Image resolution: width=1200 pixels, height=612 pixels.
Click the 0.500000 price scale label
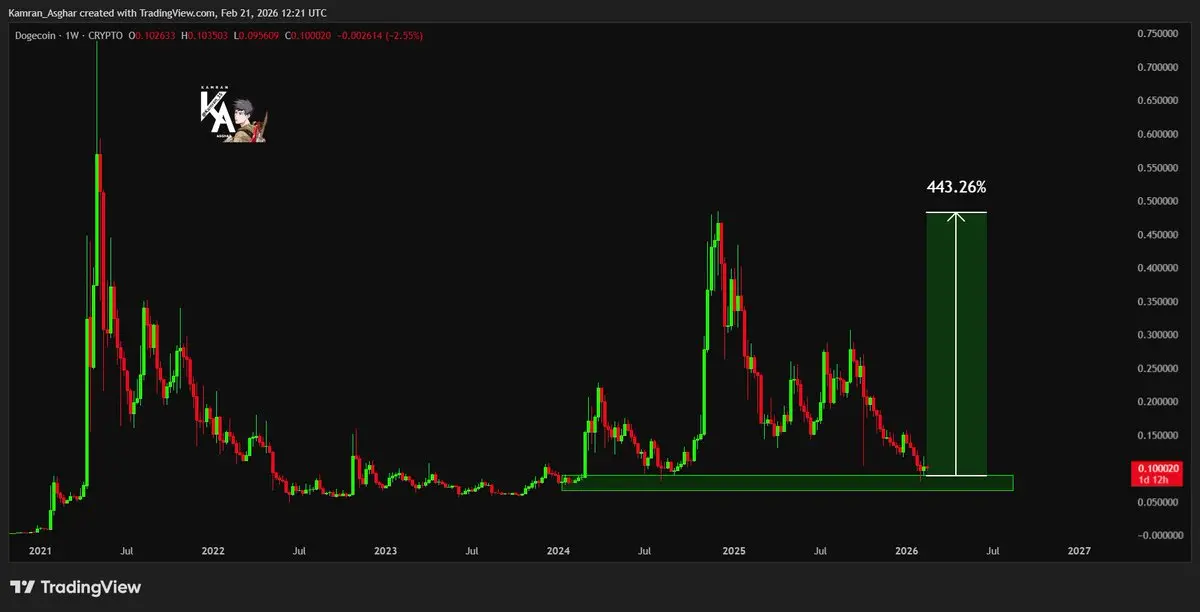pos(1158,201)
